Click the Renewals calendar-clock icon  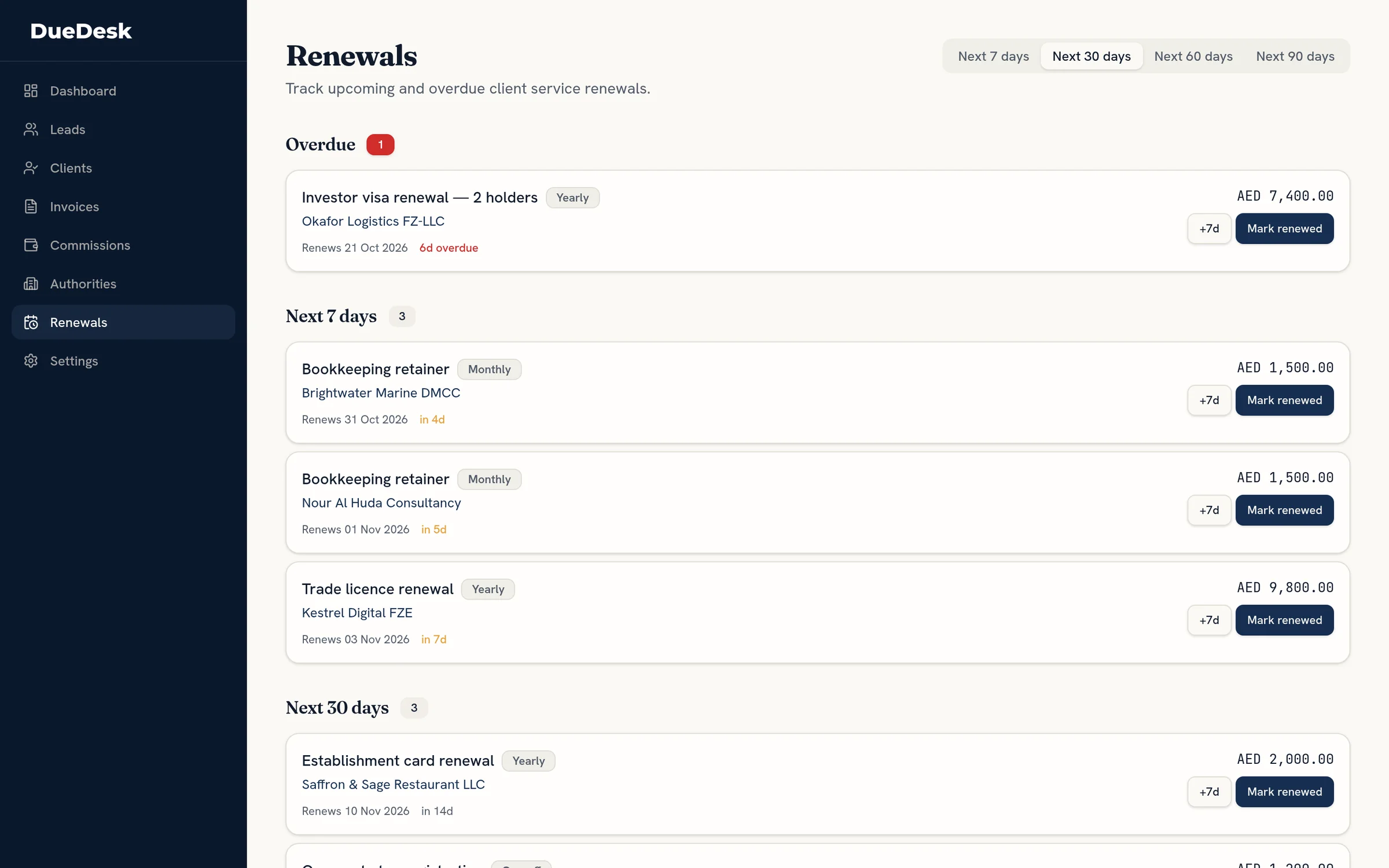point(31,322)
